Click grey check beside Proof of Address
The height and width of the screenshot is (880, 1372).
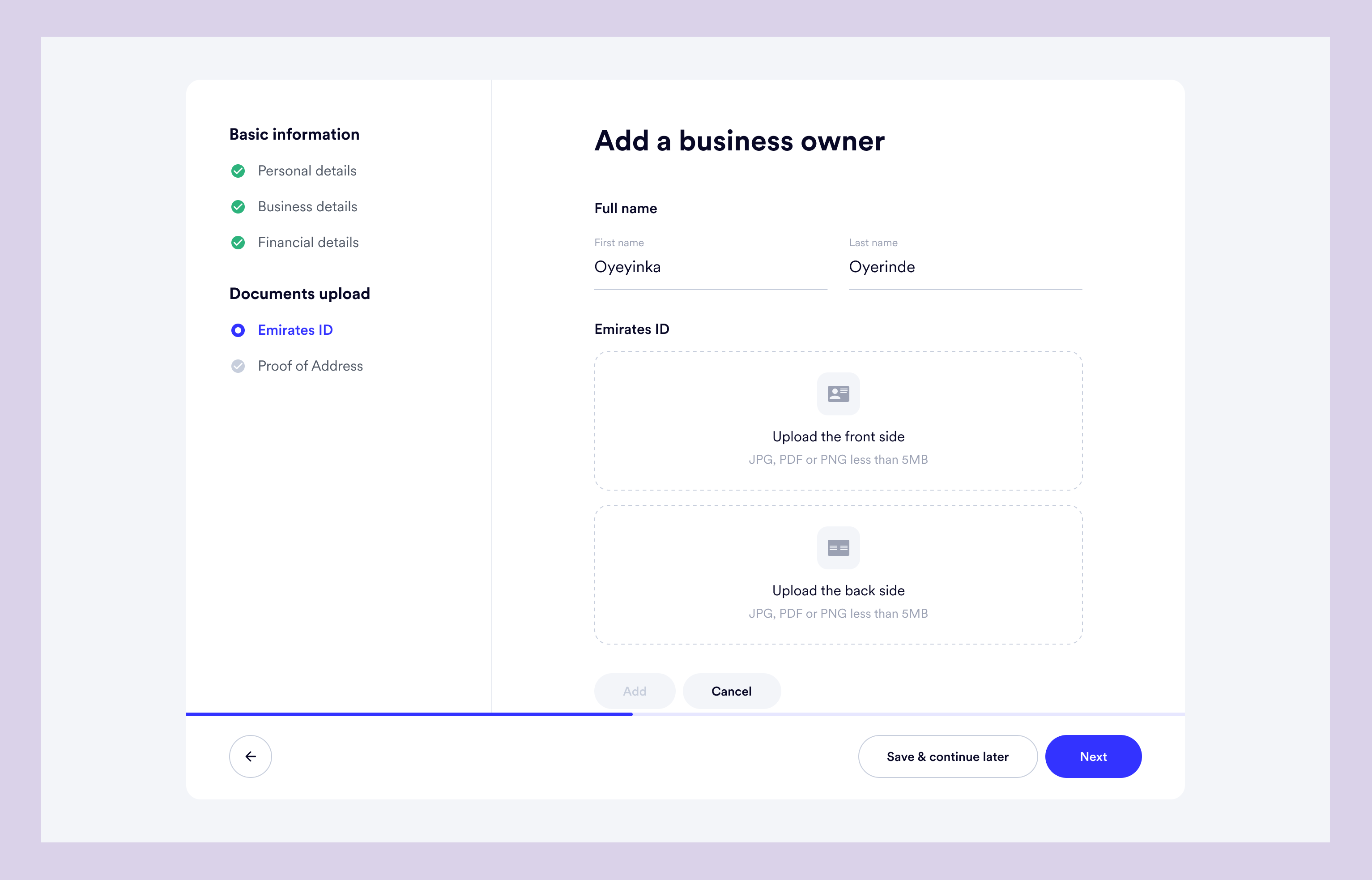(238, 366)
